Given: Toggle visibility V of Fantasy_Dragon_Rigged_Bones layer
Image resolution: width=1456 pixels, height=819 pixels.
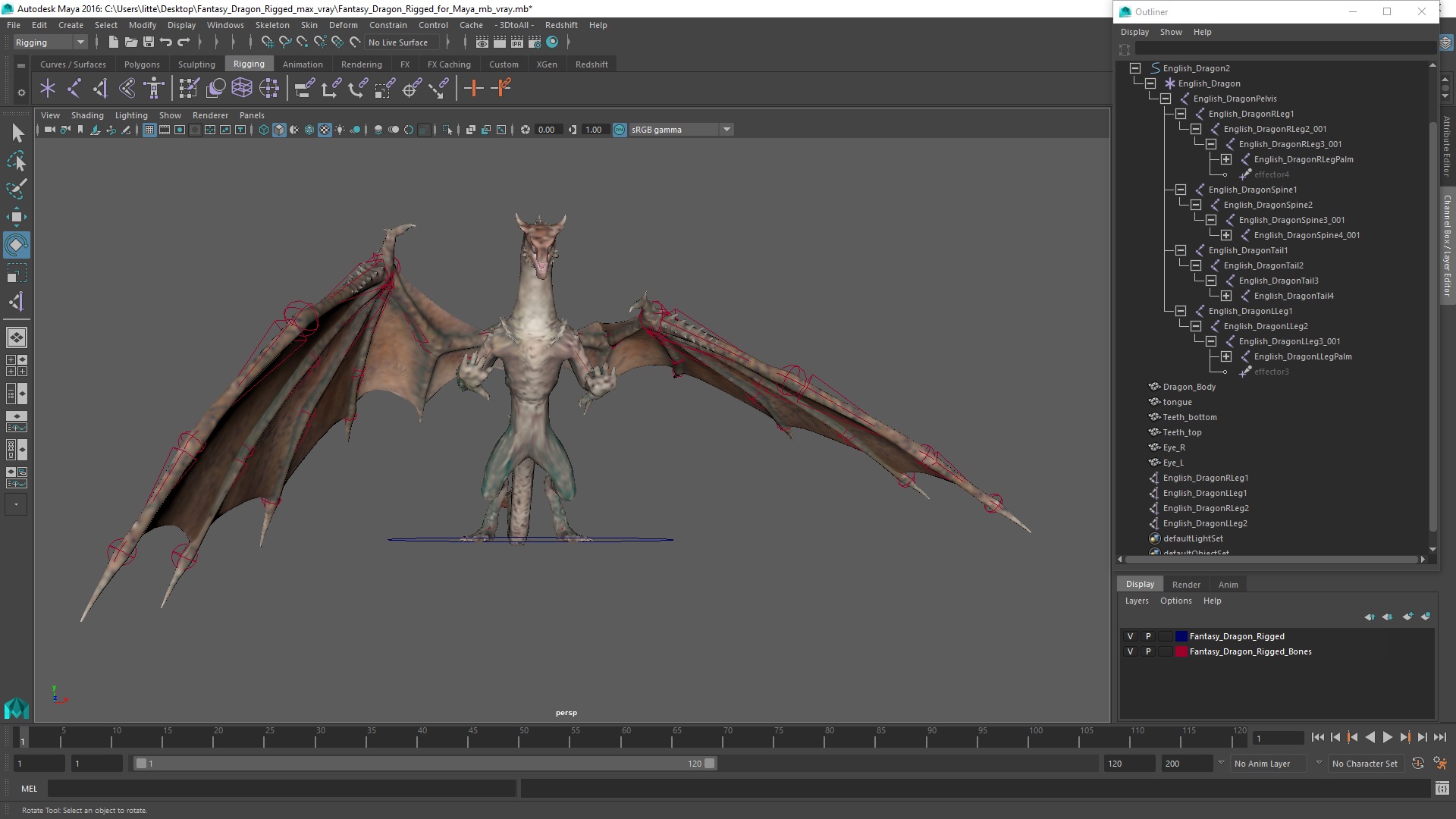Looking at the screenshot, I should [1130, 651].
